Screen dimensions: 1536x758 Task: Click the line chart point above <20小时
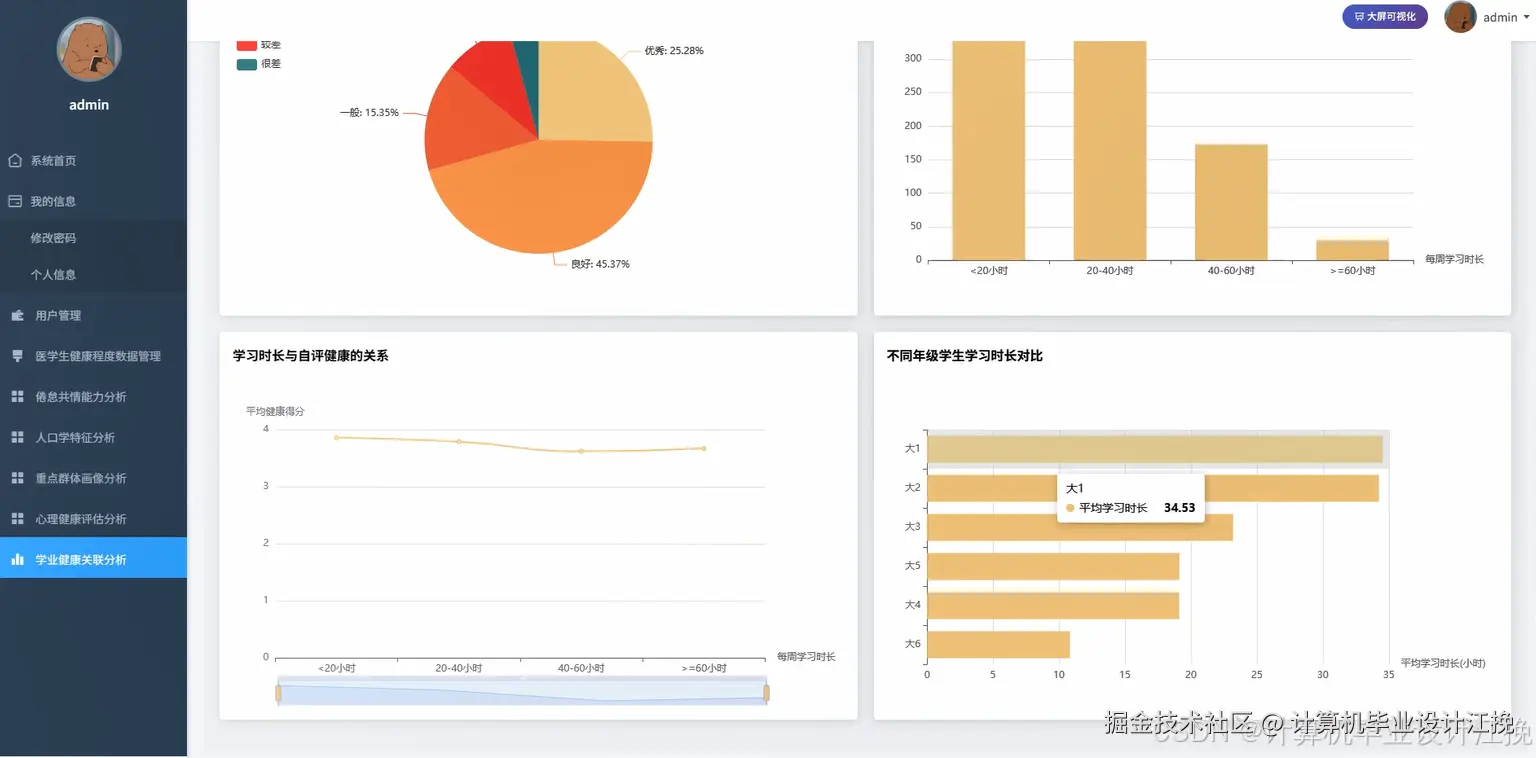337,437
